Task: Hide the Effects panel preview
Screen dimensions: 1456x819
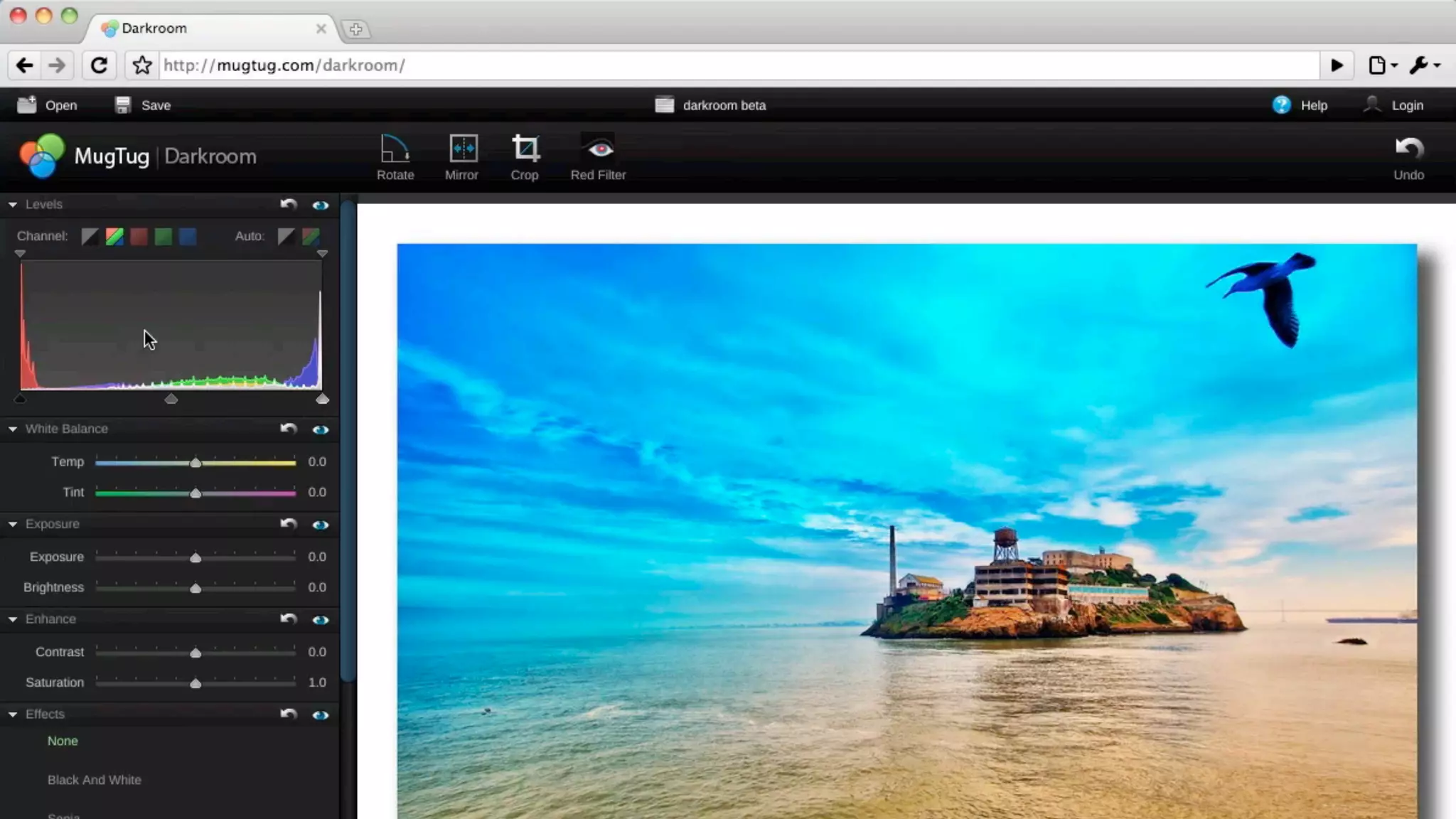Action: pyautogui.click(x=321, y=714)
